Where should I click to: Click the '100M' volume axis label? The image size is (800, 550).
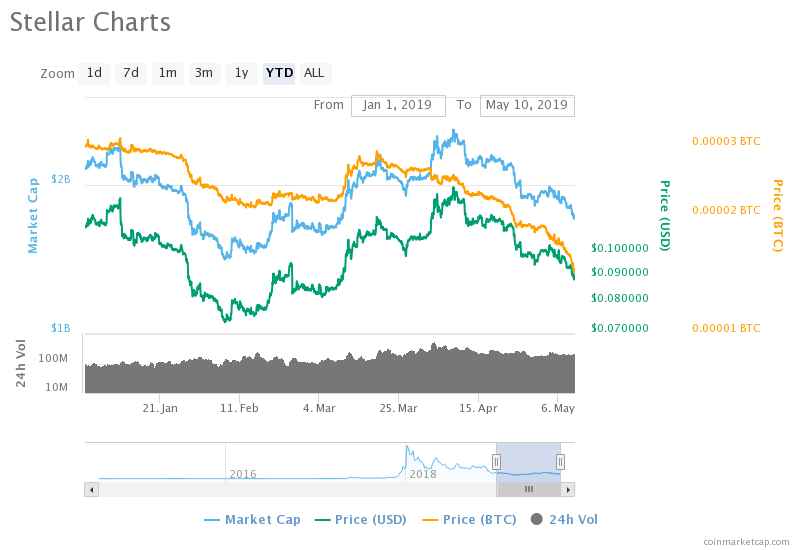pyautogui.click(x=53, y=358)
